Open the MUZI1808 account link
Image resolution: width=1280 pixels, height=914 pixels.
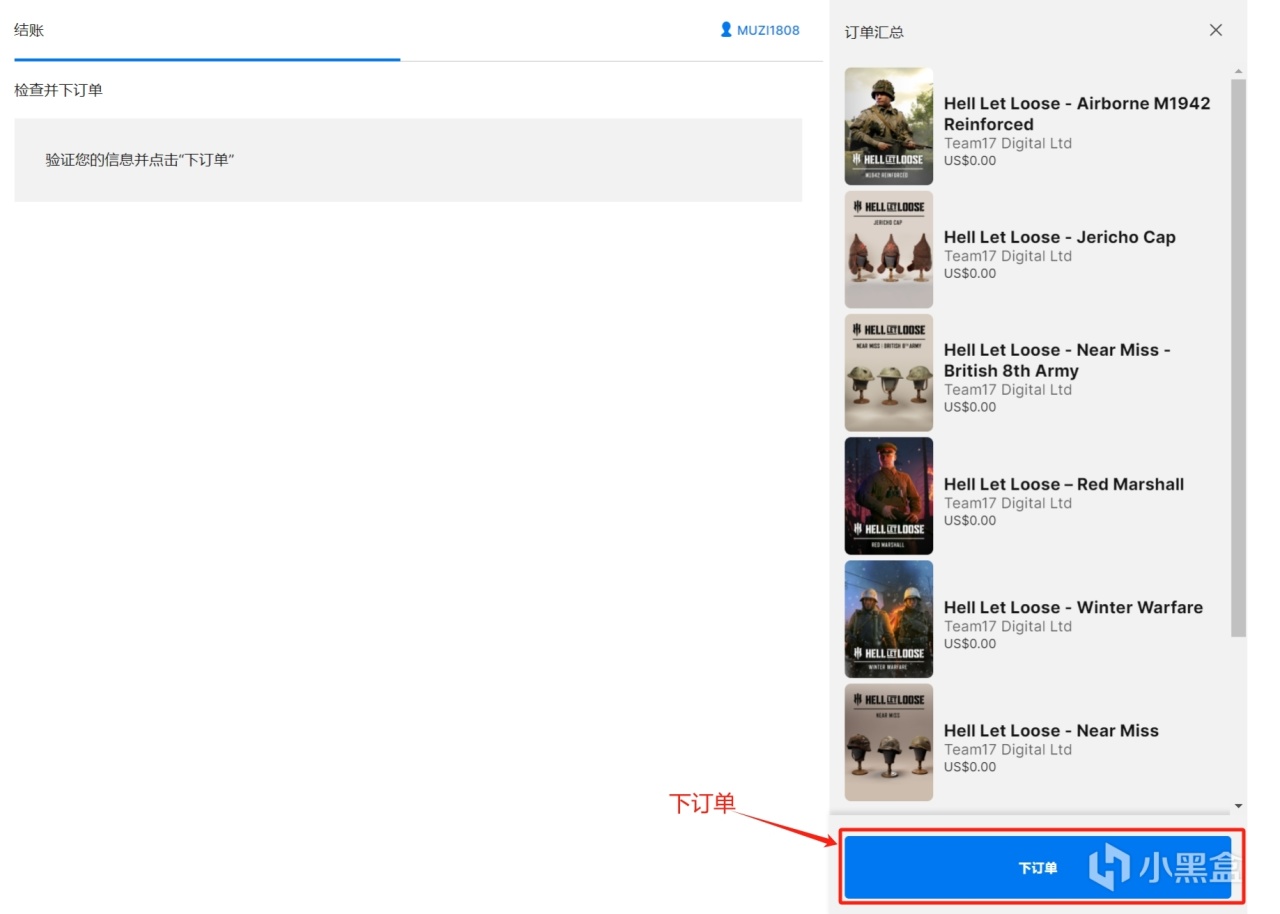[768, 30]
